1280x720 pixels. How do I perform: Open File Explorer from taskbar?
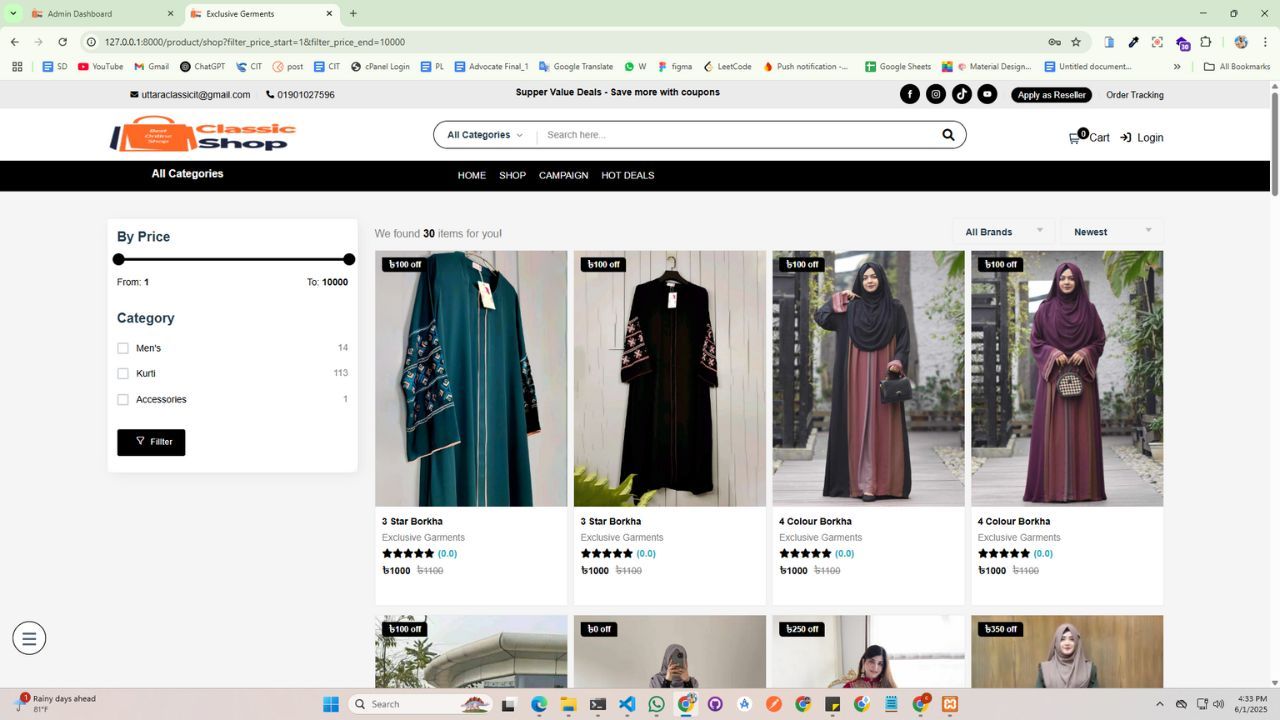(x=568, y=704)
